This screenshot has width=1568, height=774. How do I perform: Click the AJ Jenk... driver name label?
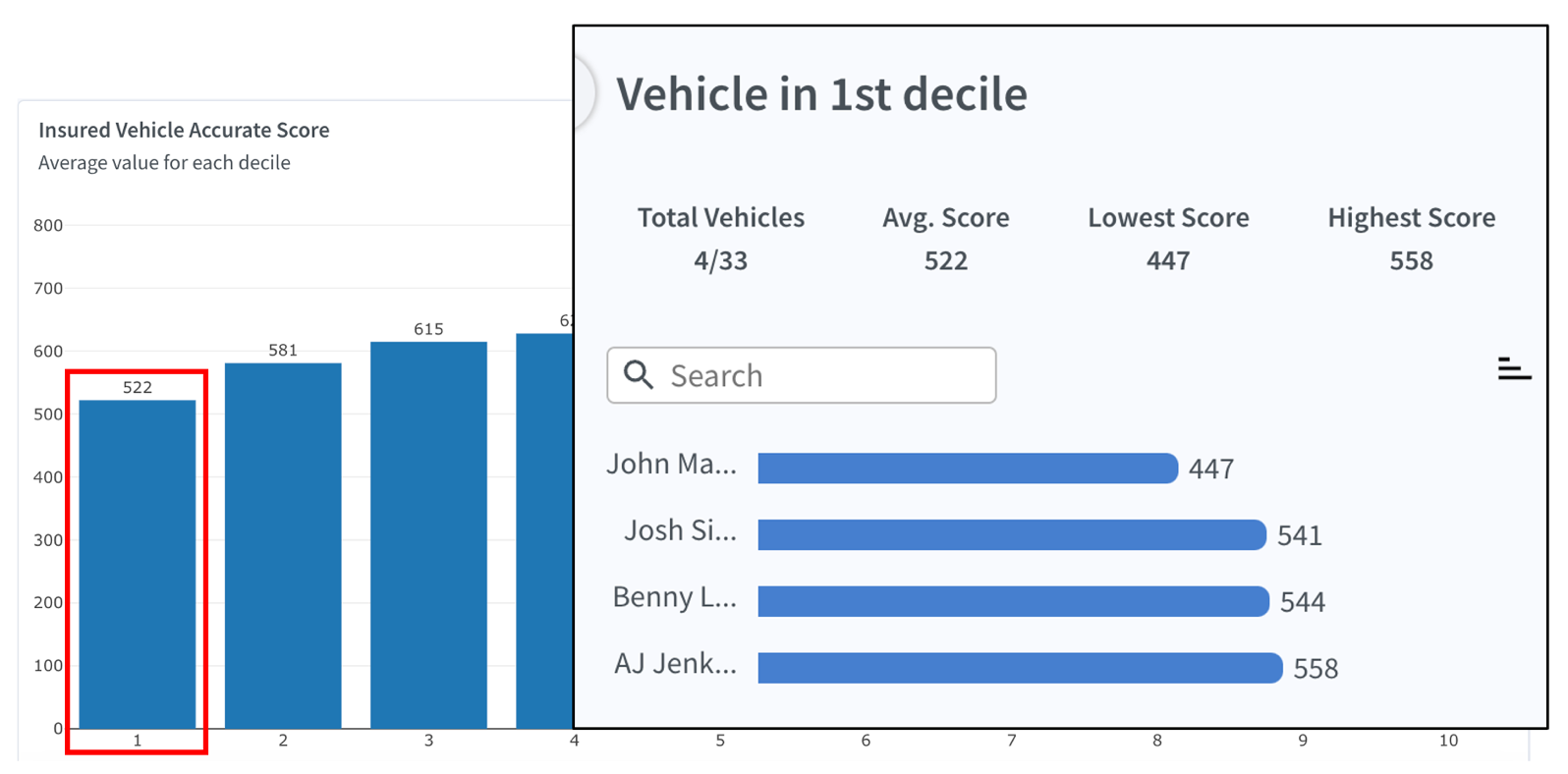(675, 664)
